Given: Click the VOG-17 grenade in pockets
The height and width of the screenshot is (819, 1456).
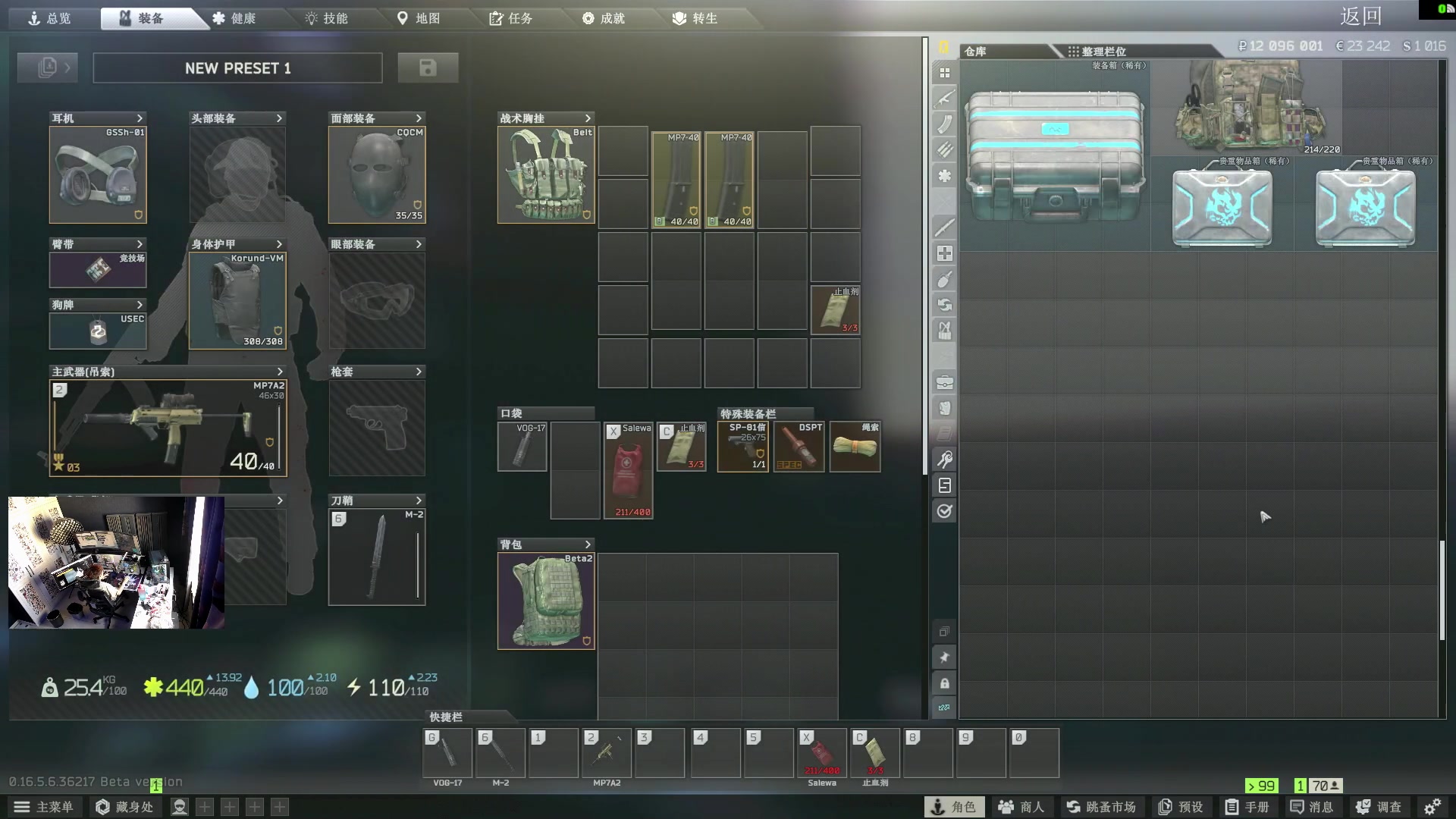Looking at the screenshot, I should tap(522, 447).
